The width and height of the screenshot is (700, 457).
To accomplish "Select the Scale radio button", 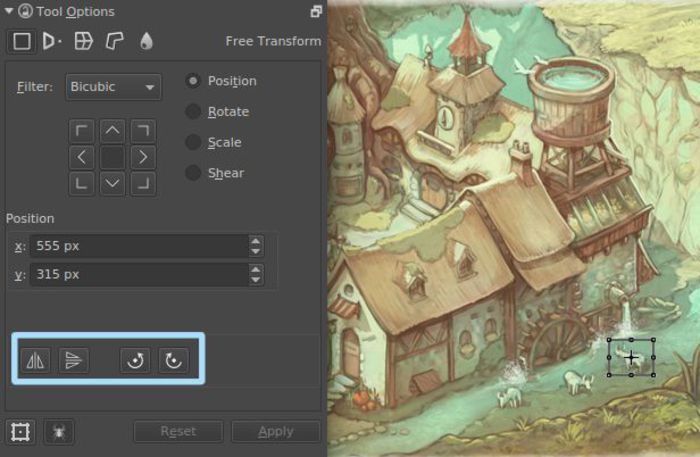I will pyautogui.click(x=193, y=142).
